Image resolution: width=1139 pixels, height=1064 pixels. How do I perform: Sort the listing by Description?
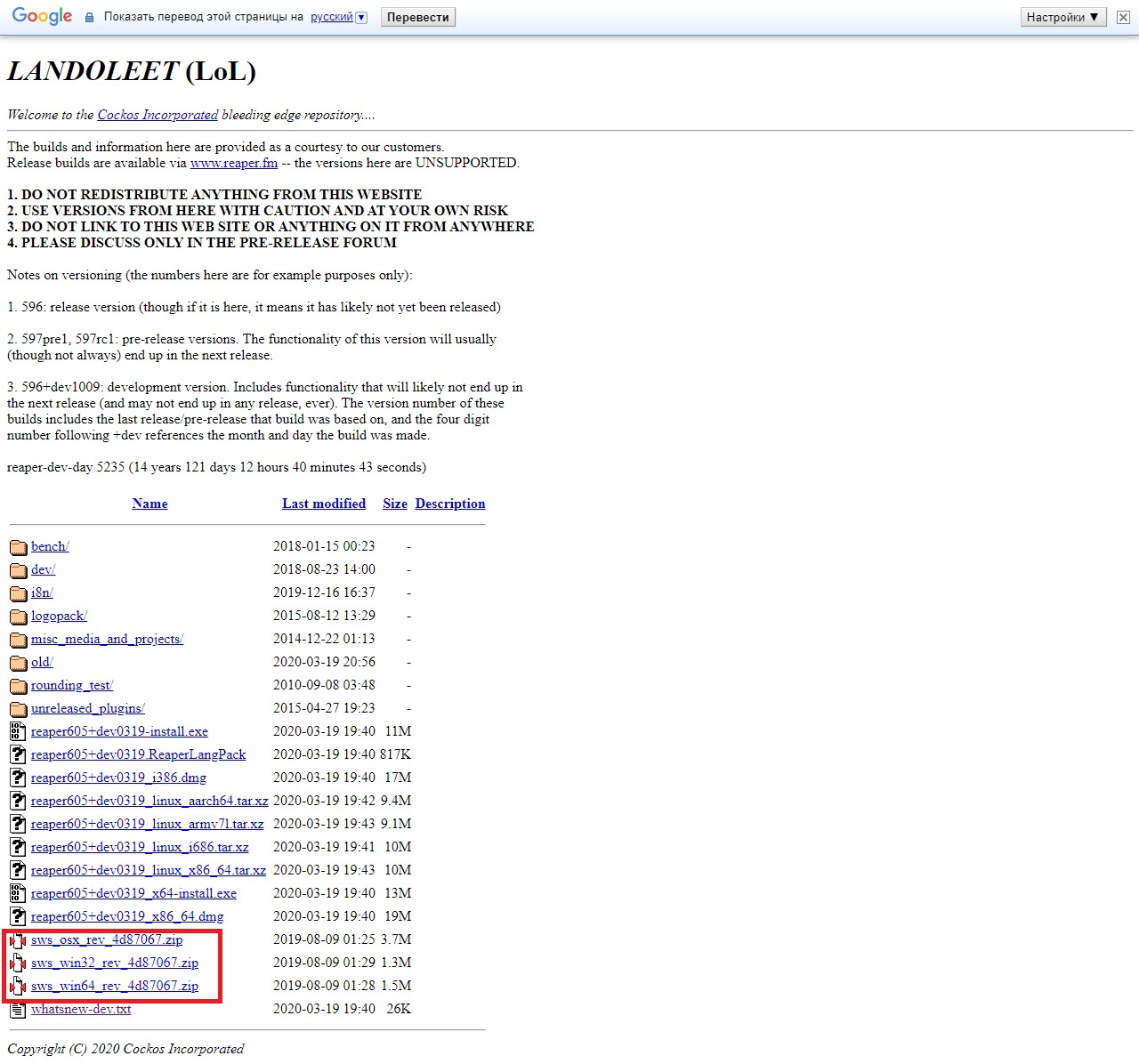coord(450,504)
